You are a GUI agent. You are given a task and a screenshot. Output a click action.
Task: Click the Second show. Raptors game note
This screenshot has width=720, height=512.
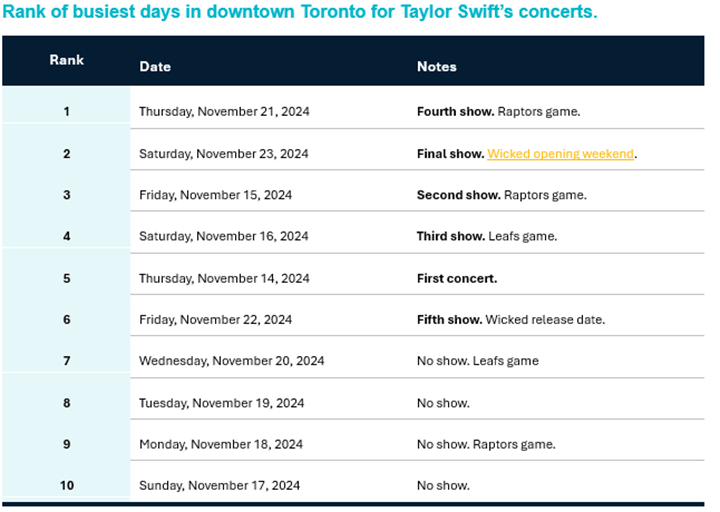click(501, 195)
